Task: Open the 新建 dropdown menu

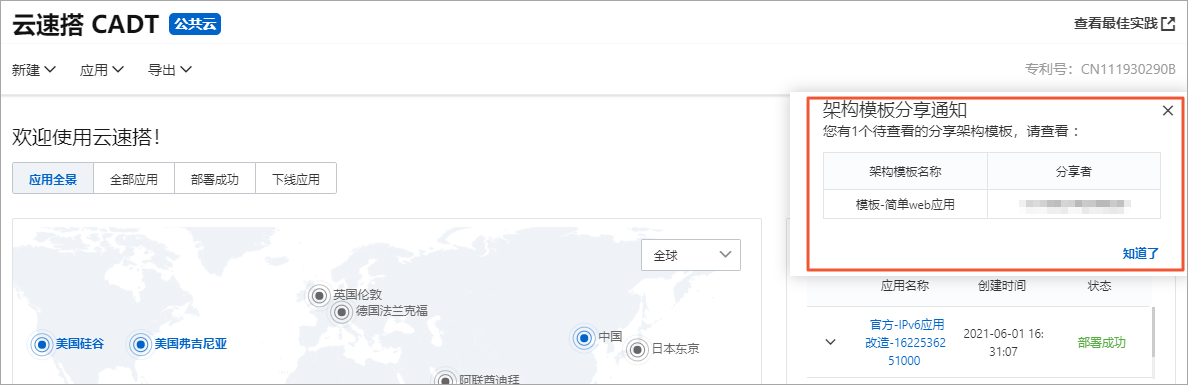Action: click(x=34, y=70)
